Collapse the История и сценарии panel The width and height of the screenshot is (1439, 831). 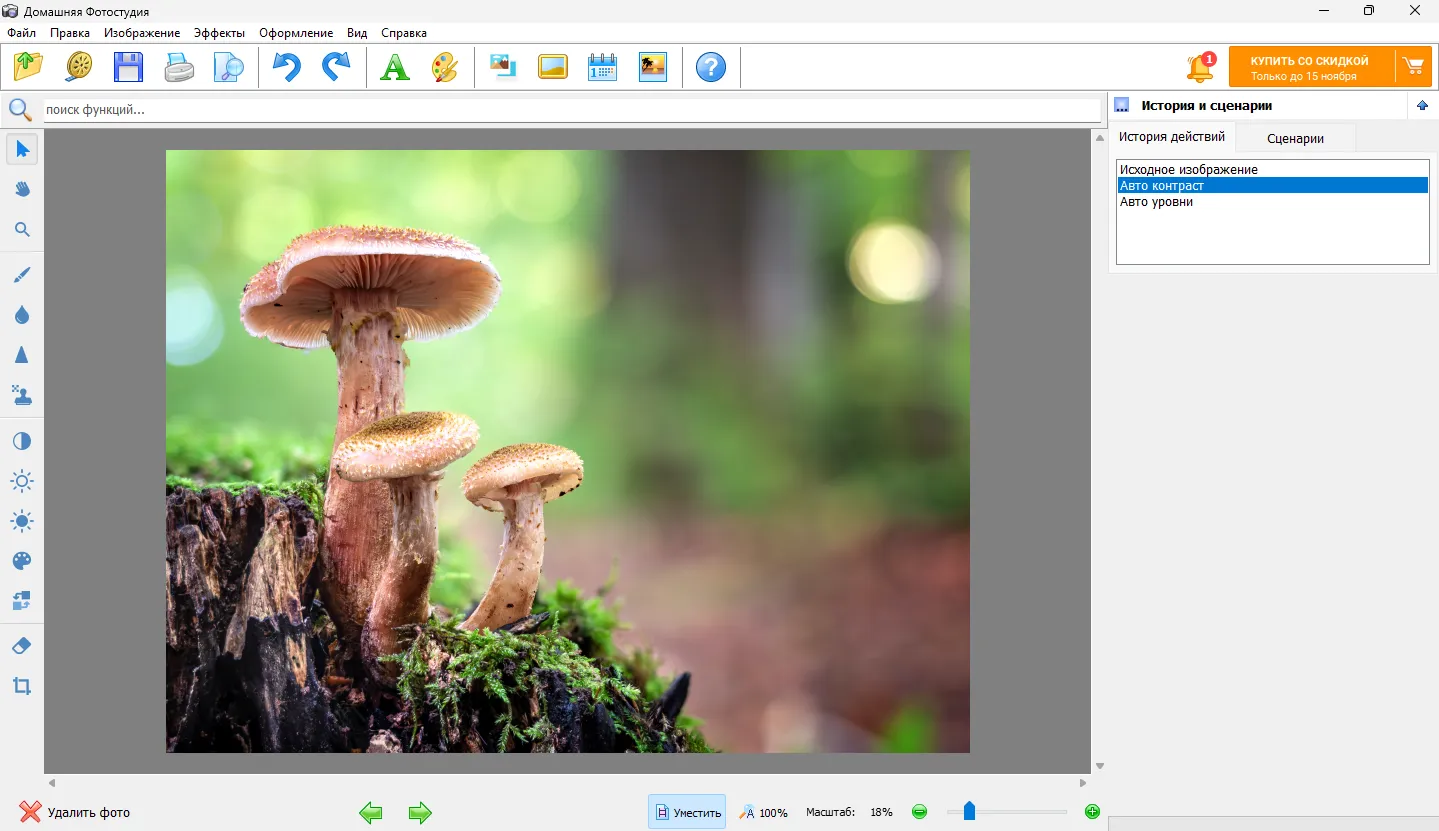(x=1422, y=105)
